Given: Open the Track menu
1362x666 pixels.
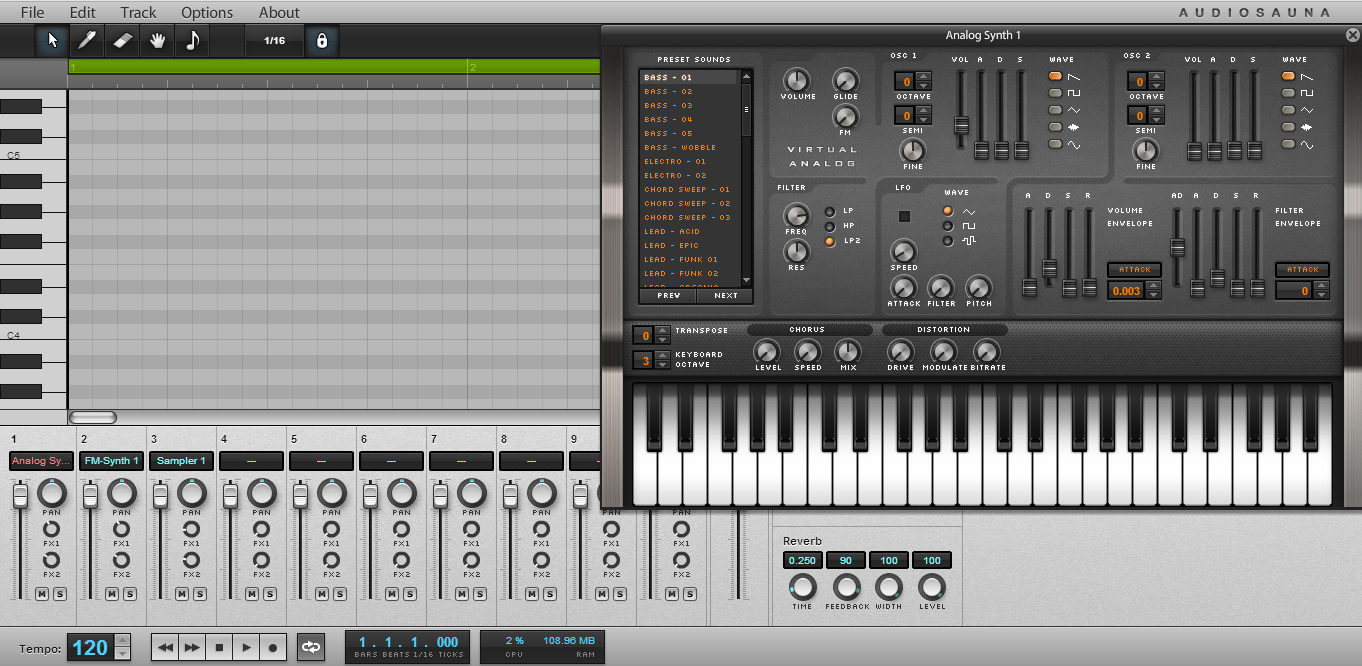Looking at the screenshot, I should (138, 13).
